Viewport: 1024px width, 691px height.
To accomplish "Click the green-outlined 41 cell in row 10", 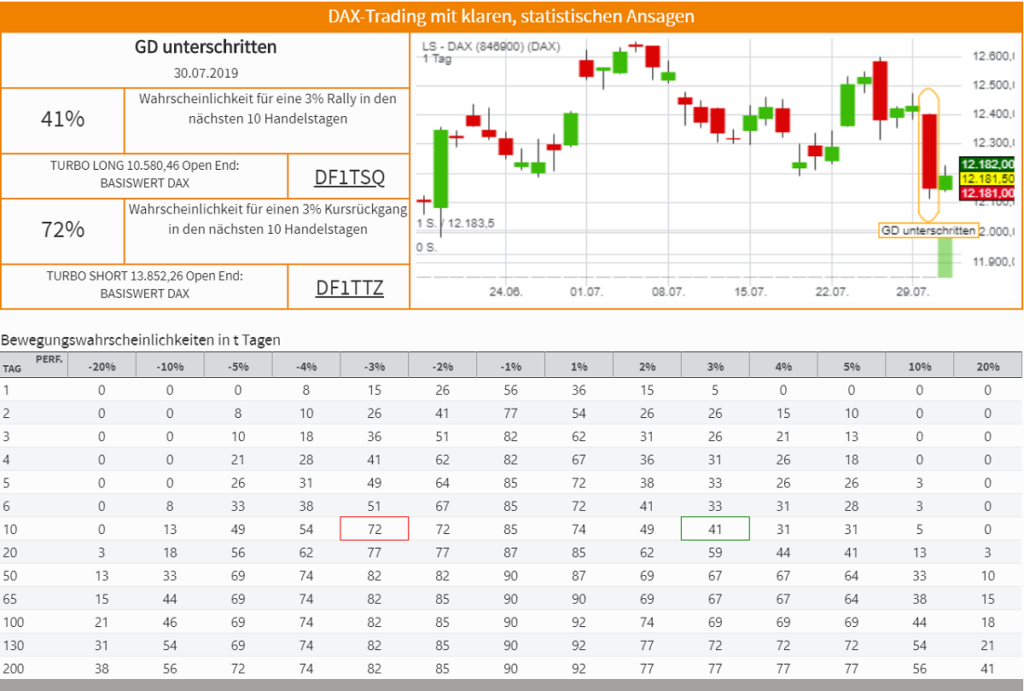I will [x=715, y=529].
